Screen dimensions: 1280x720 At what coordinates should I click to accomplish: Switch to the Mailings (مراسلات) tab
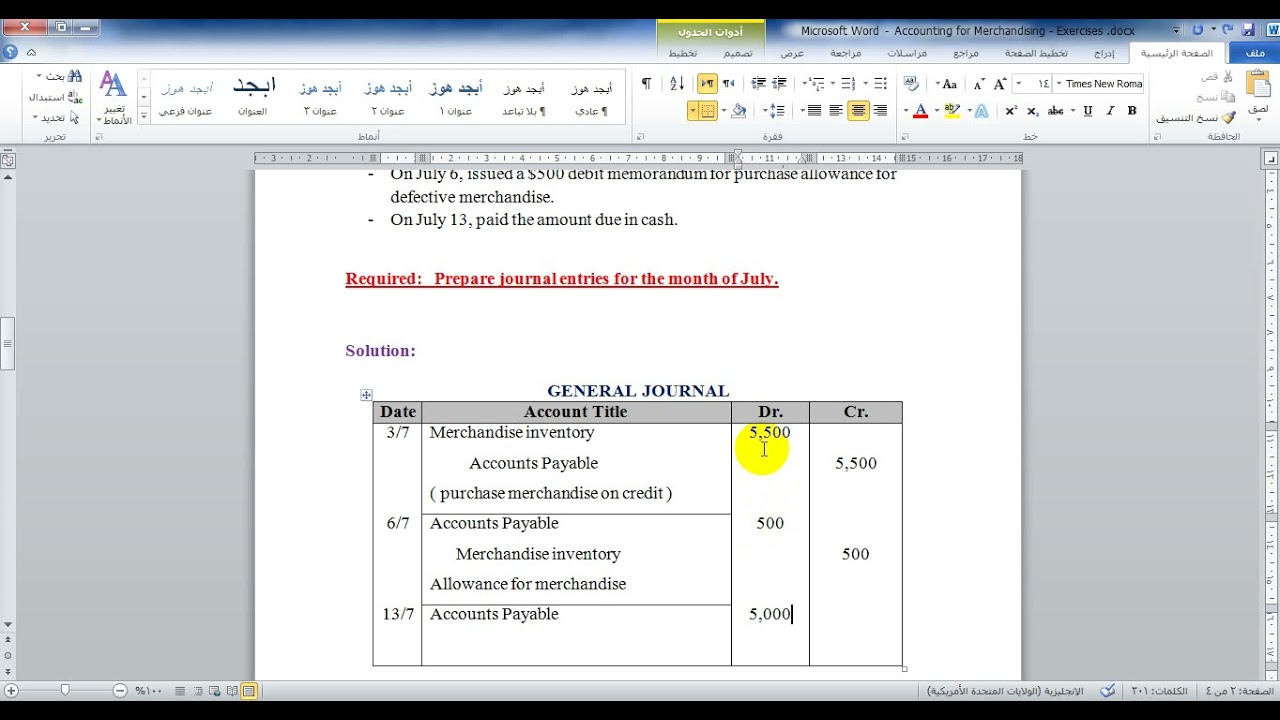(907, 53)
